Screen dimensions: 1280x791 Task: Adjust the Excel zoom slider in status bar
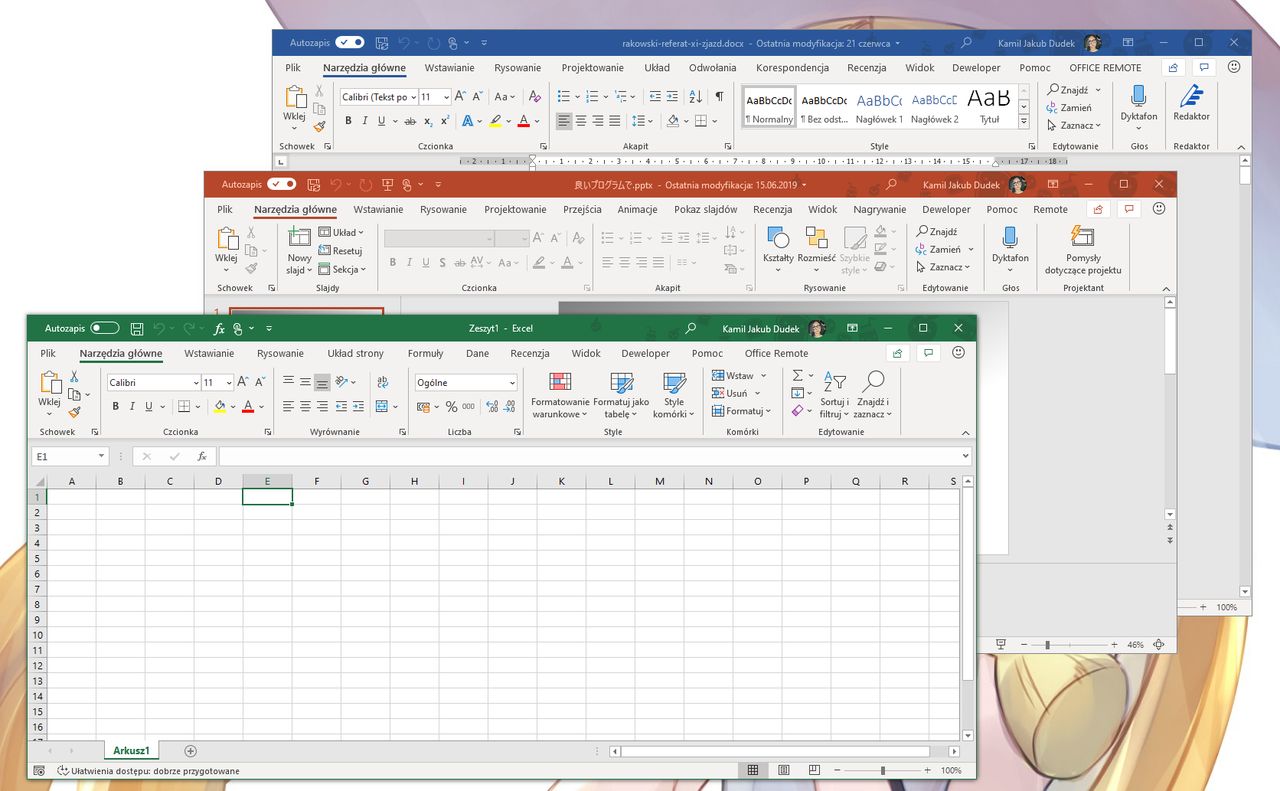pos(883,771)
